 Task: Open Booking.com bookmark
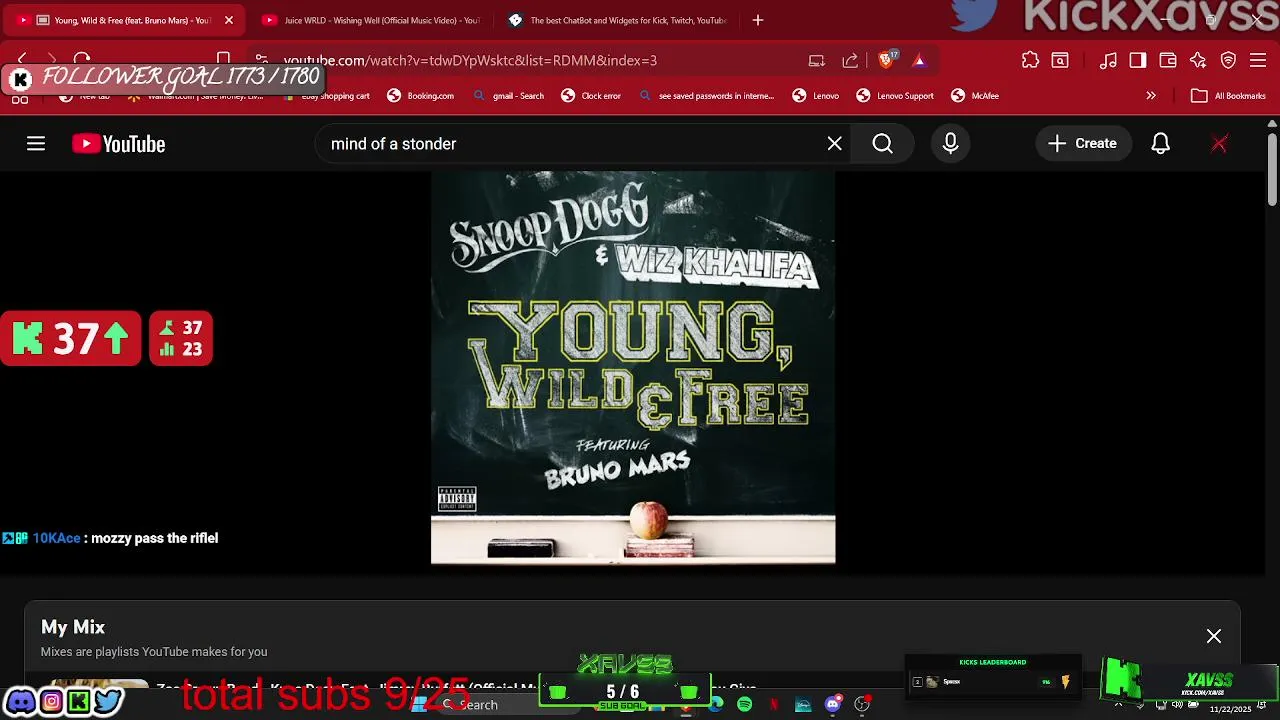tap(420, 96)
